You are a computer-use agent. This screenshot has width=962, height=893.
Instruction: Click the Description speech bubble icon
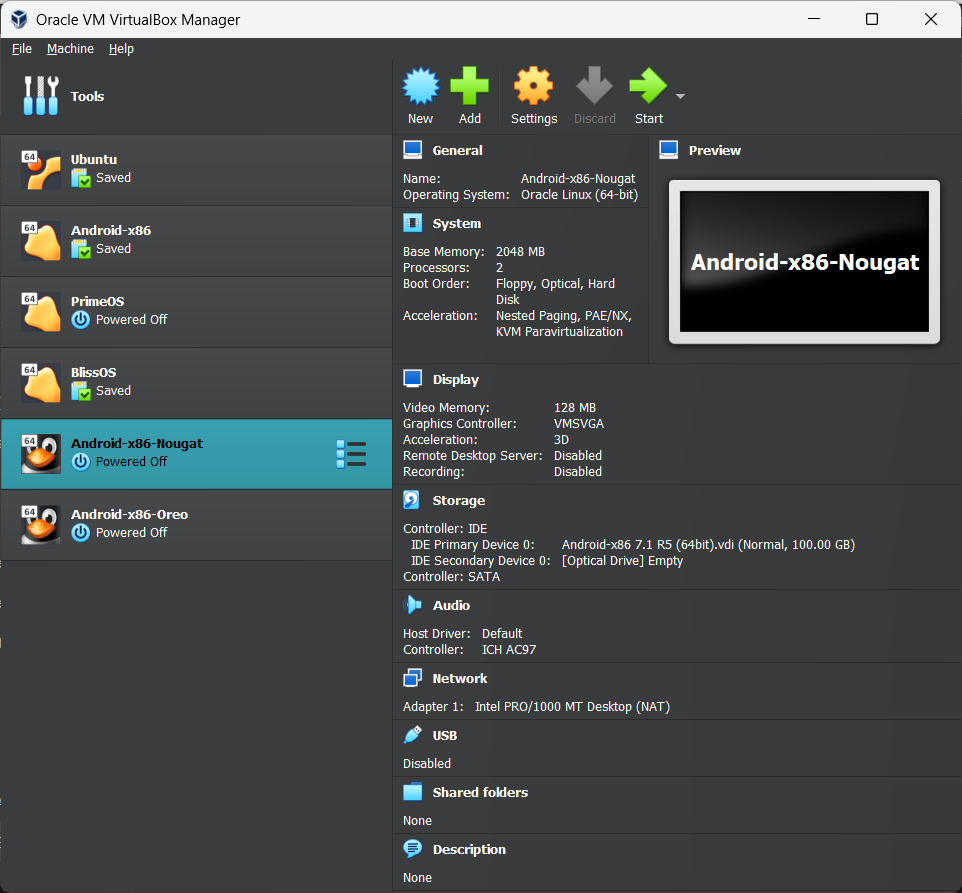pos(413,849)
